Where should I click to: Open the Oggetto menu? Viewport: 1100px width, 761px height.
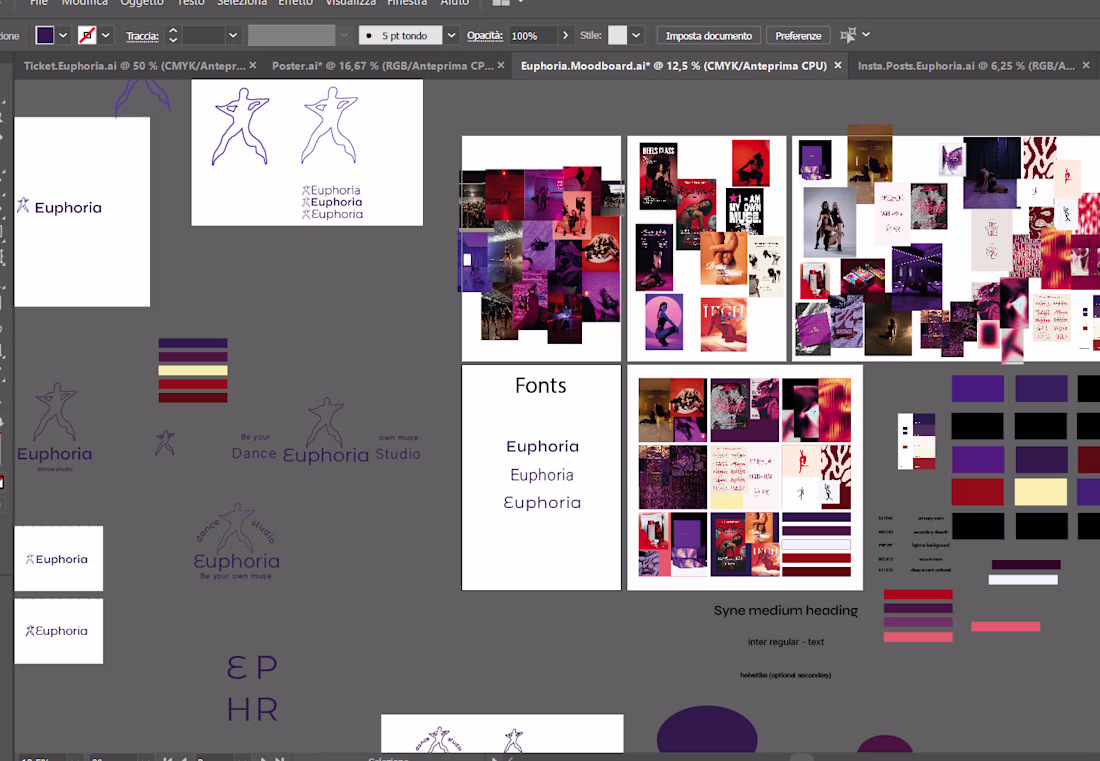click(x=142, y=3)
